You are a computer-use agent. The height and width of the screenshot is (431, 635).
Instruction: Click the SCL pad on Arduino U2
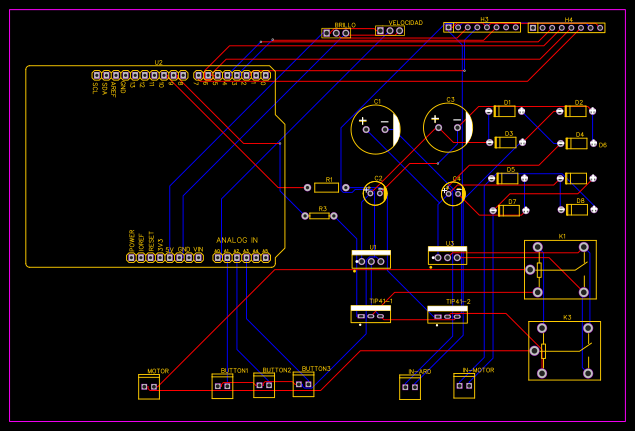click(x=96, y=75)
